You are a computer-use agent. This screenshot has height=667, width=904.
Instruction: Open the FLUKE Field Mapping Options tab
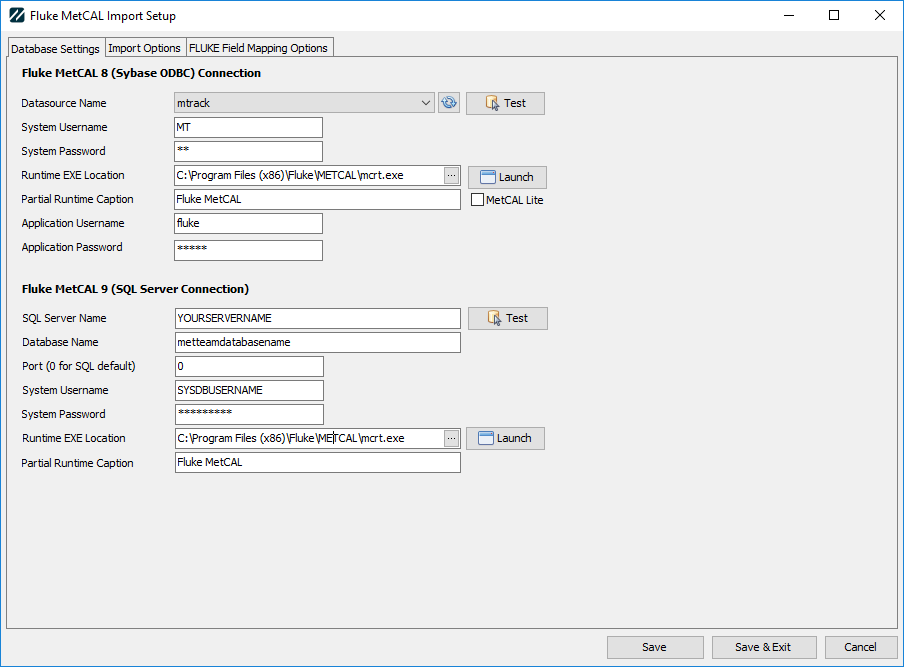(x=258, y=47)
